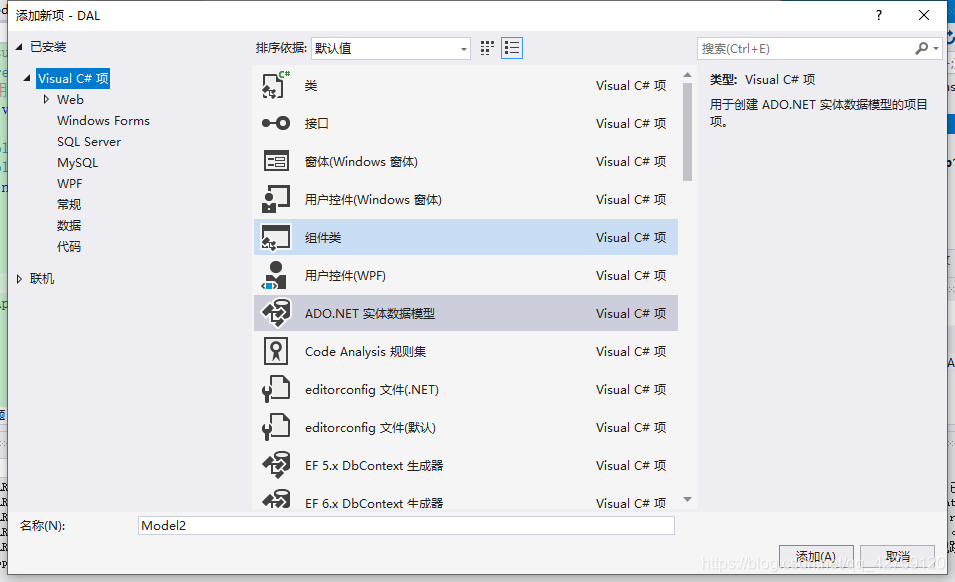Select the 已安装 root label
The width and height of the screenshot is (955, 582).
tap(48, 47)
